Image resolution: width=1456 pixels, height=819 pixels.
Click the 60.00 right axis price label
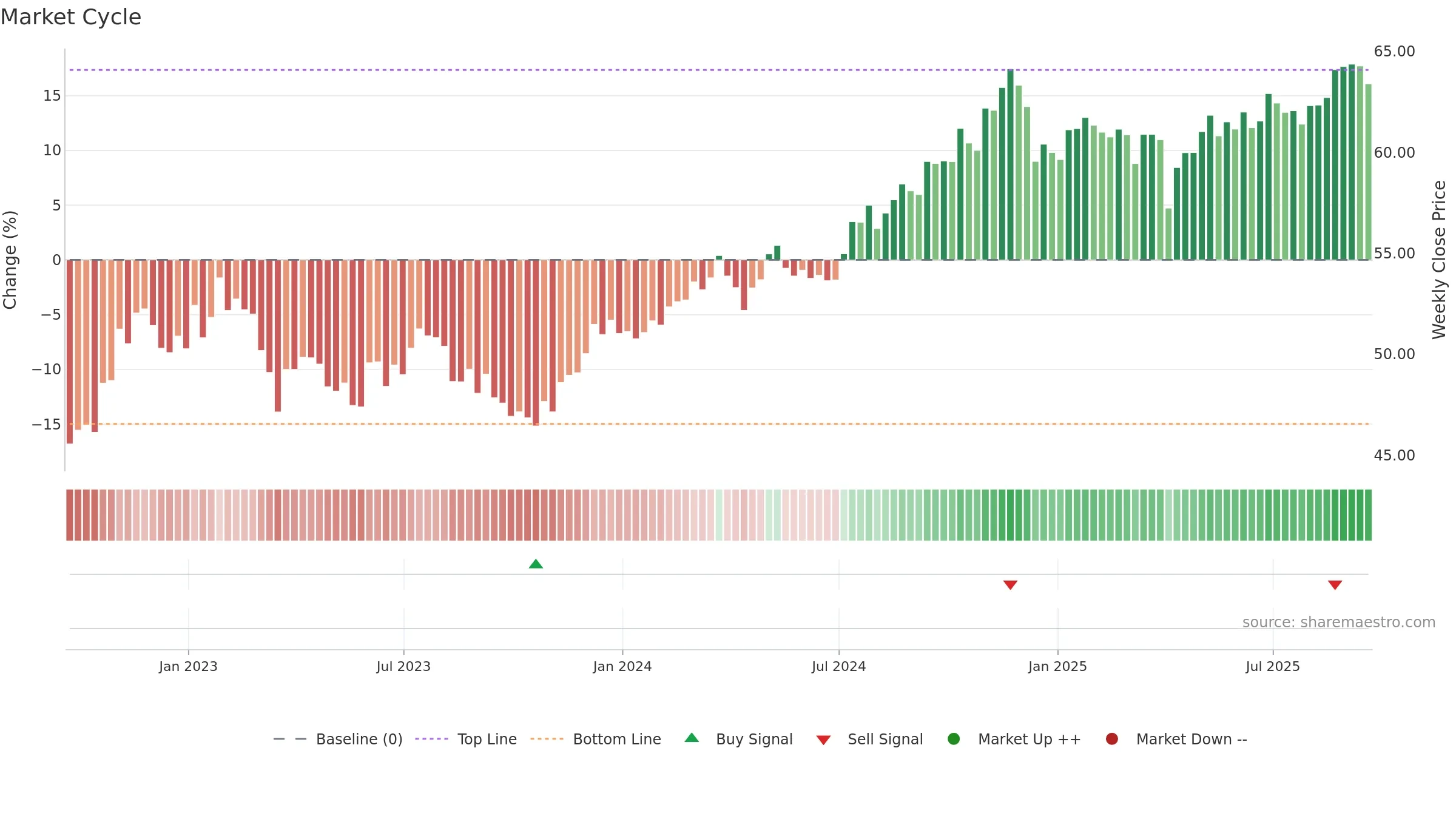click(1394, 152)
